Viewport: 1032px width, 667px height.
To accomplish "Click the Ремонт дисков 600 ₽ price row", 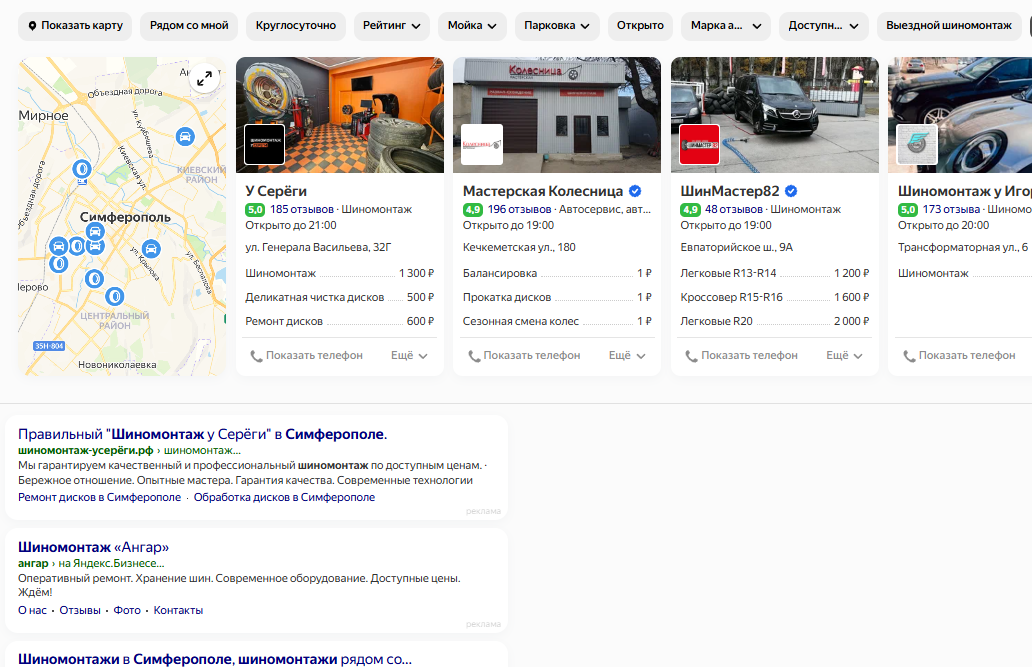I will click(340, 321).
